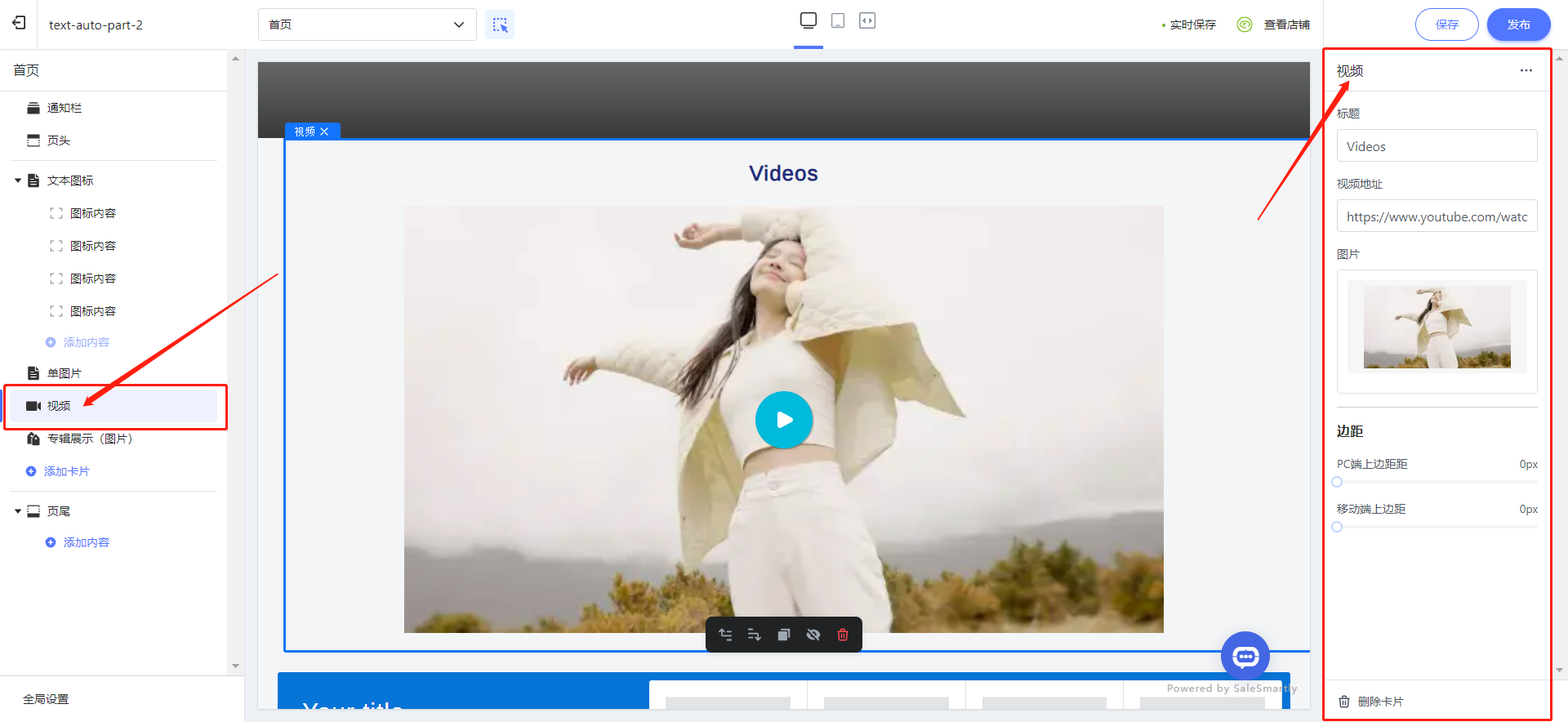Select the 文本图标 section
Viewport: 1568px width, 722px height.
point(70,180)
